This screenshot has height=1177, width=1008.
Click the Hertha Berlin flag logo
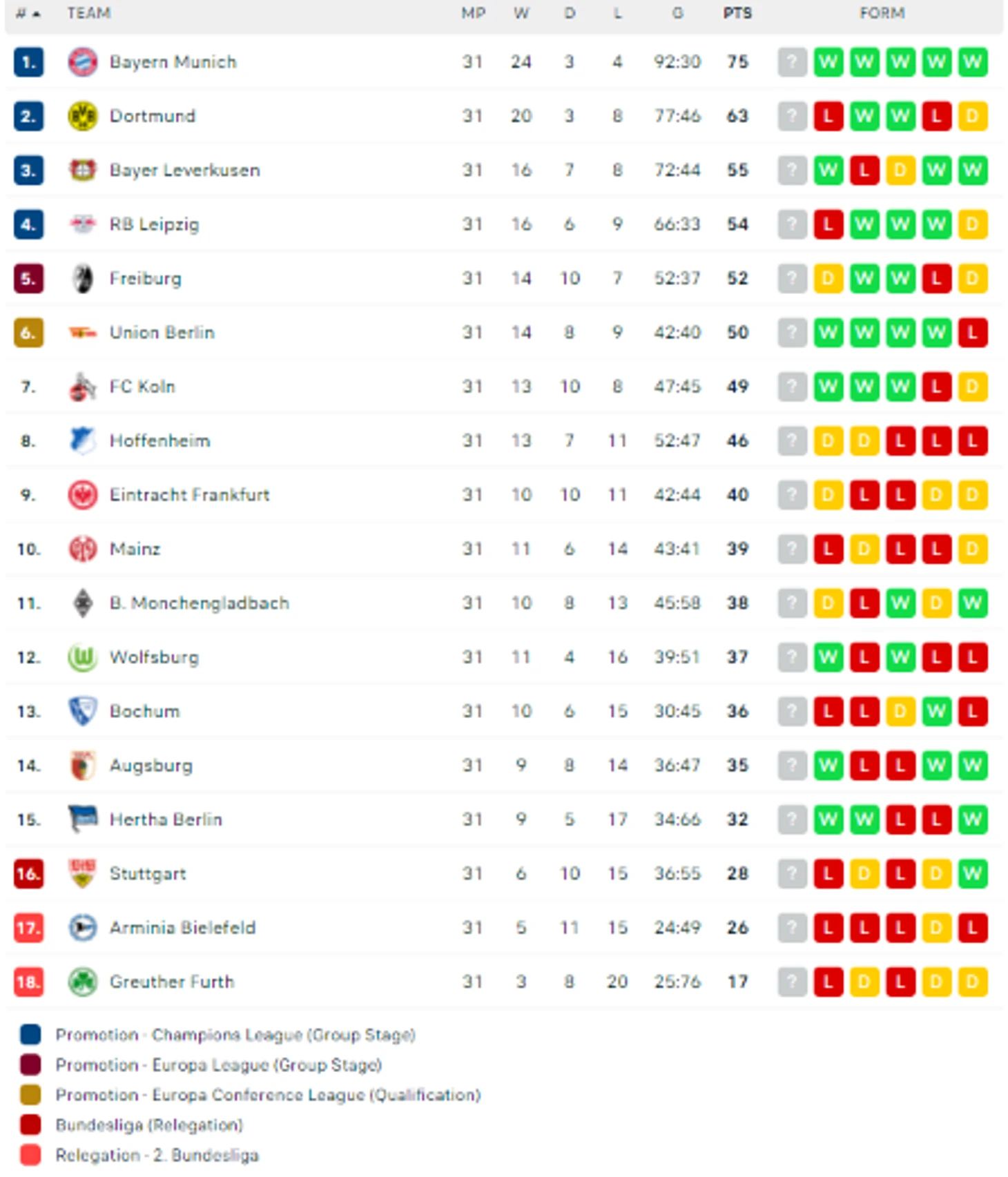click(82, 819)
